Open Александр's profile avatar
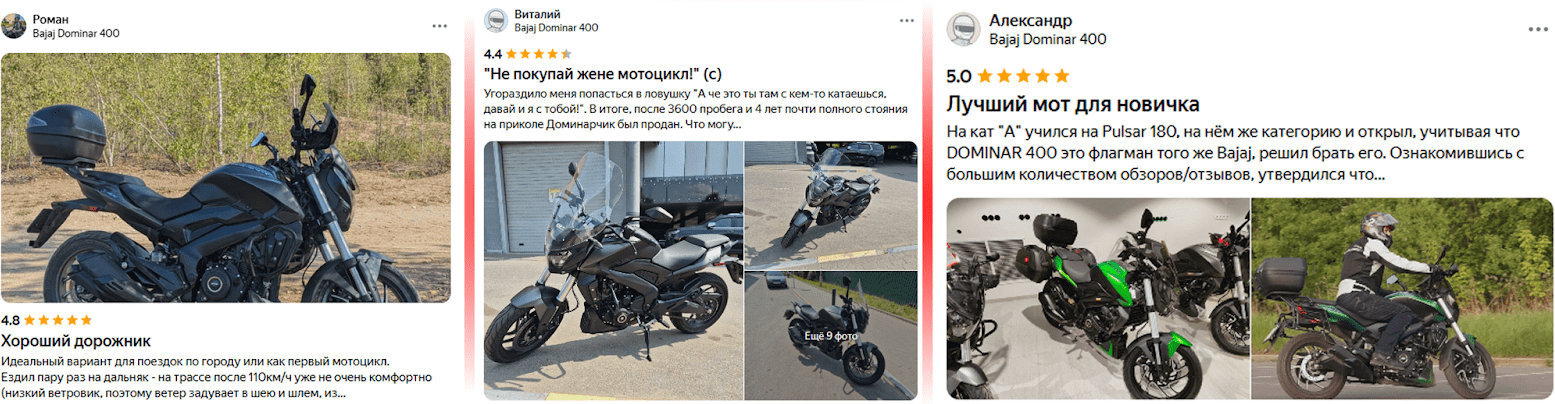The height and width of the screenshot is (404, 1555). (964, 29)
